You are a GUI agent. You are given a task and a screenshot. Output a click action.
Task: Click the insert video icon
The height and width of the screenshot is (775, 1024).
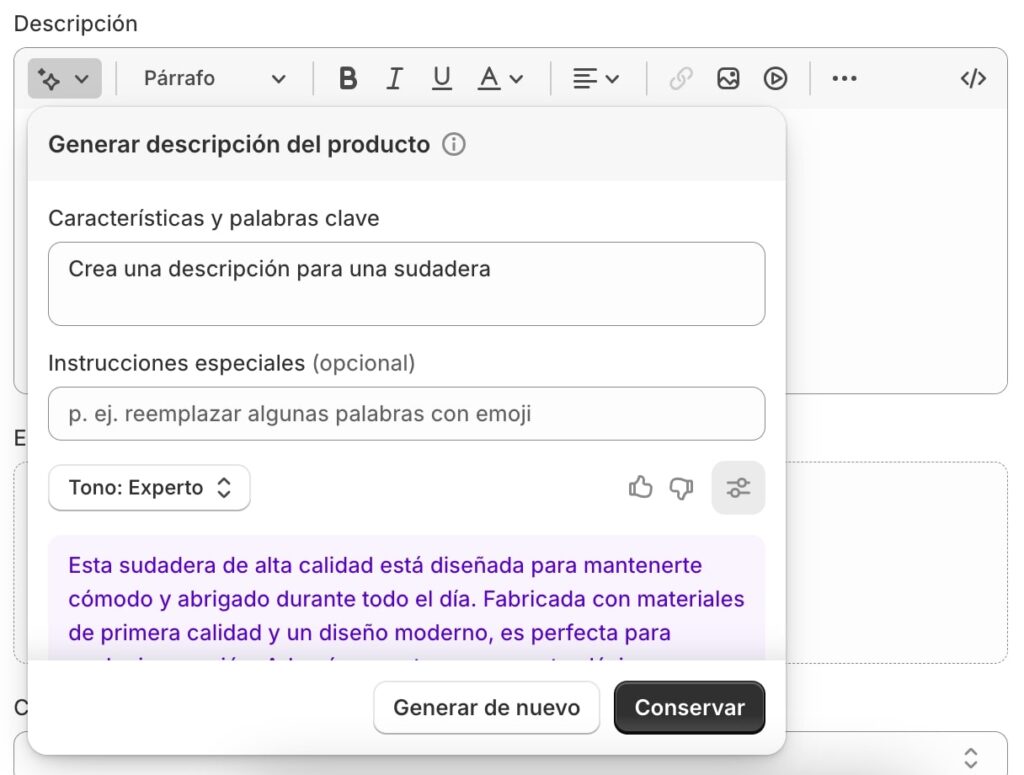(775, 78)
